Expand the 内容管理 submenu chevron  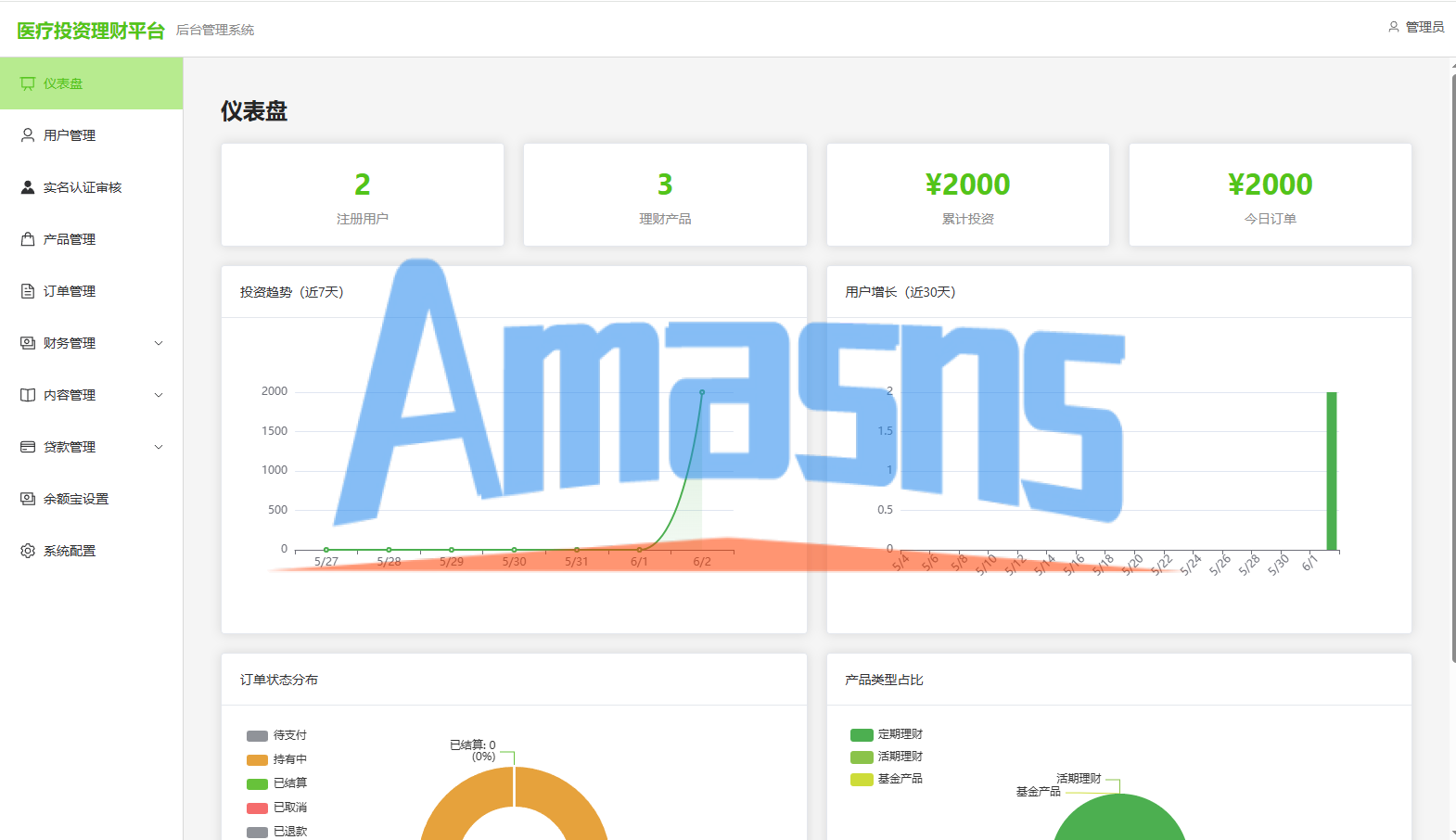159,395
